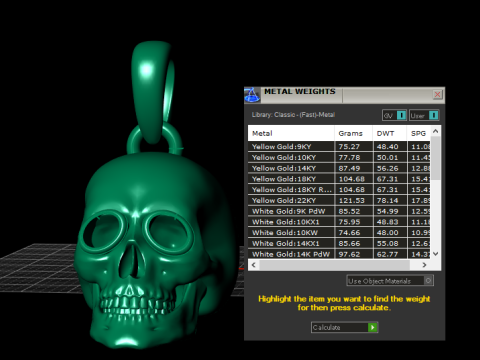480x360 pixels.
Task: Click the table scroll down arrow
Action: coord(435,254)
